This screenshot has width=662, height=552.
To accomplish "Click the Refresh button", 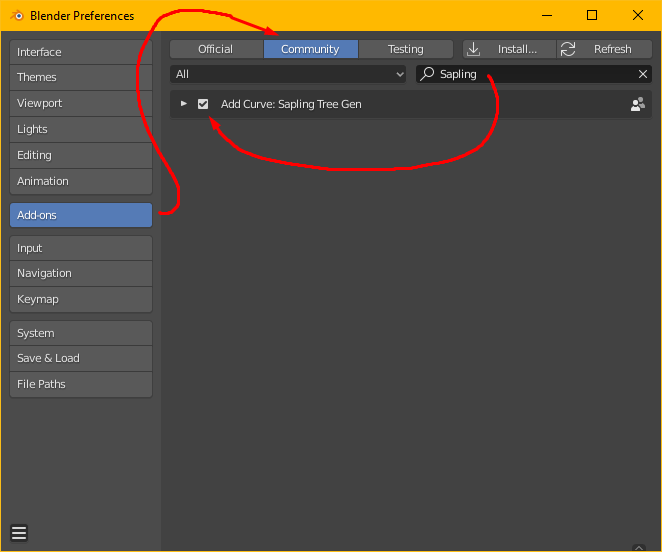I will point(604,49).
